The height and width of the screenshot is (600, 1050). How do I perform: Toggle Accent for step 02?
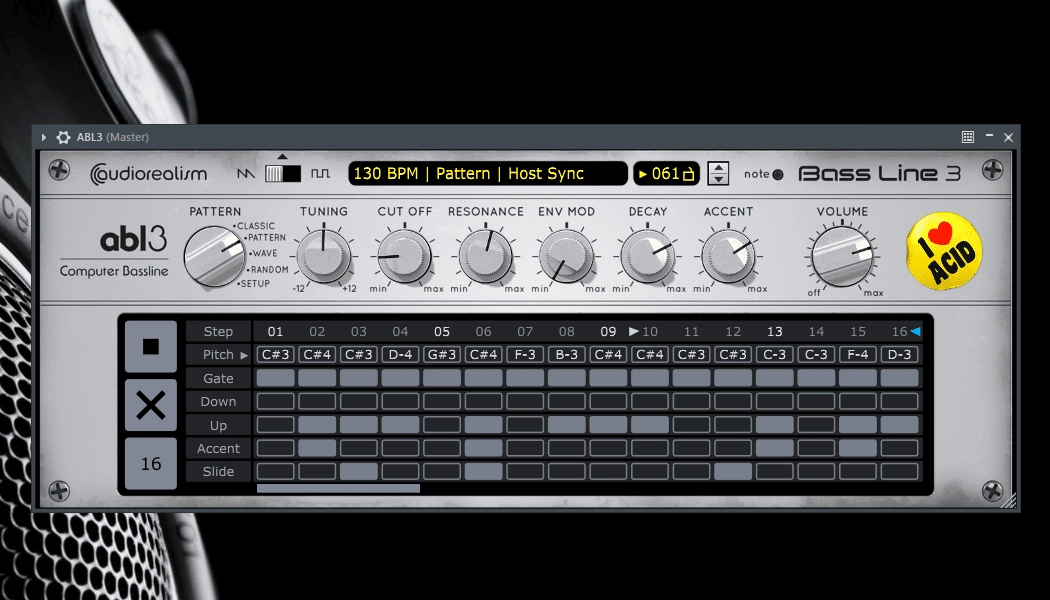[x=317, y=448]
